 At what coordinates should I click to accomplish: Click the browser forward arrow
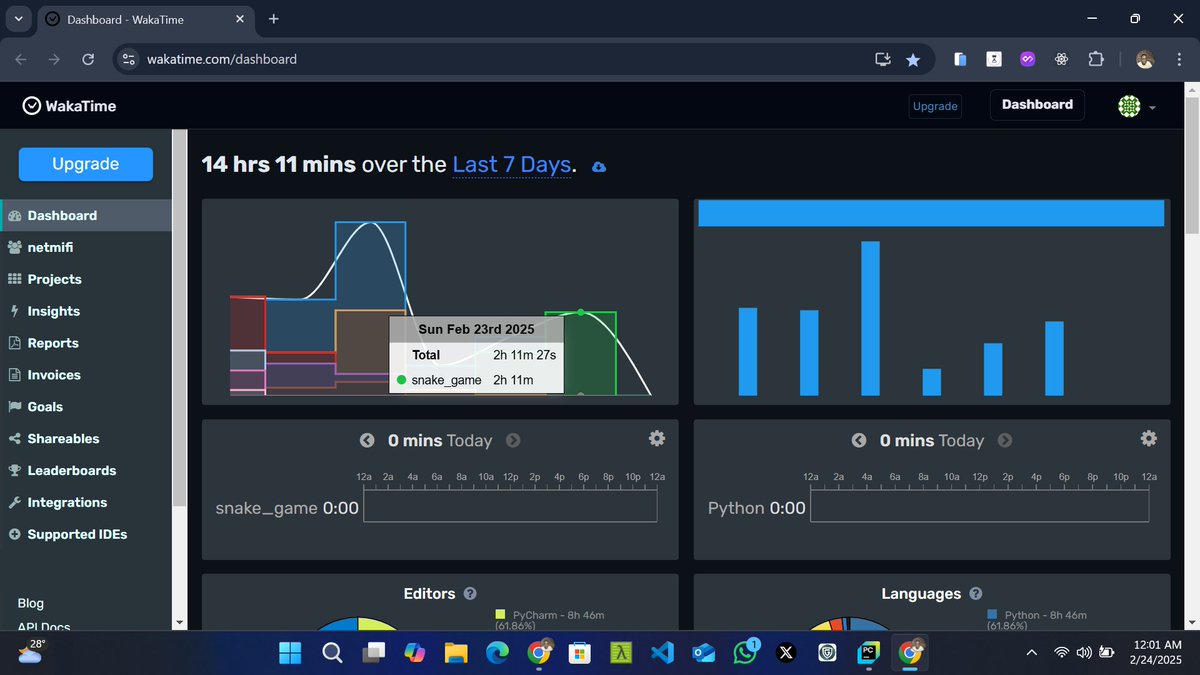tap(54, 59)
